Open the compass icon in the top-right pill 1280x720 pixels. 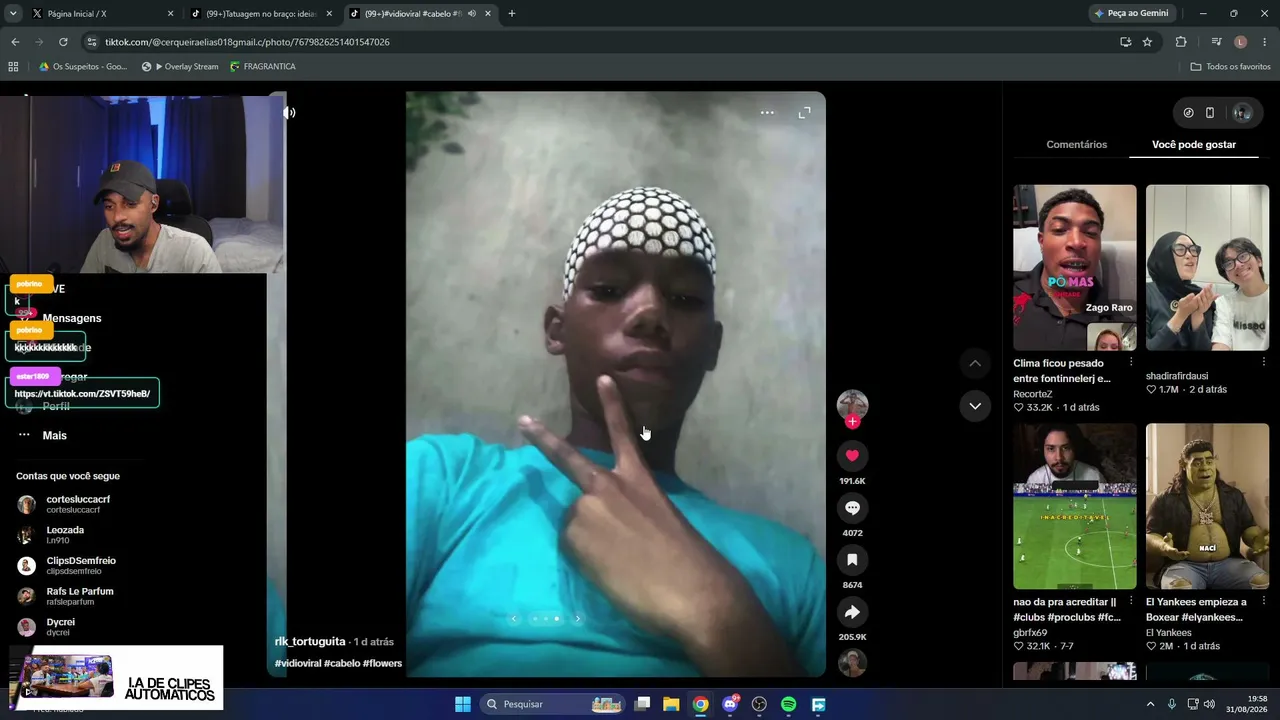tap(1188, 113)
